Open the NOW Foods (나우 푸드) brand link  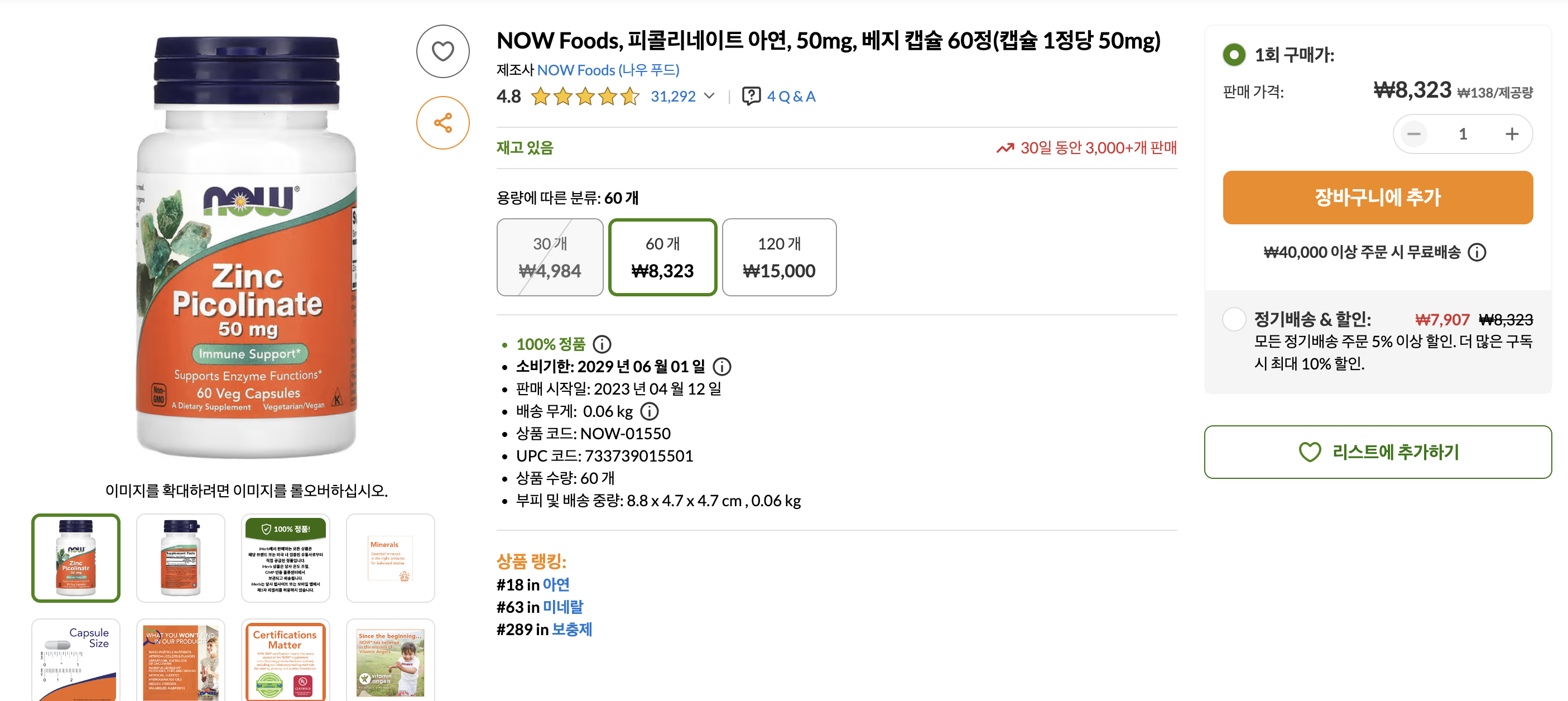coord(608,70)
